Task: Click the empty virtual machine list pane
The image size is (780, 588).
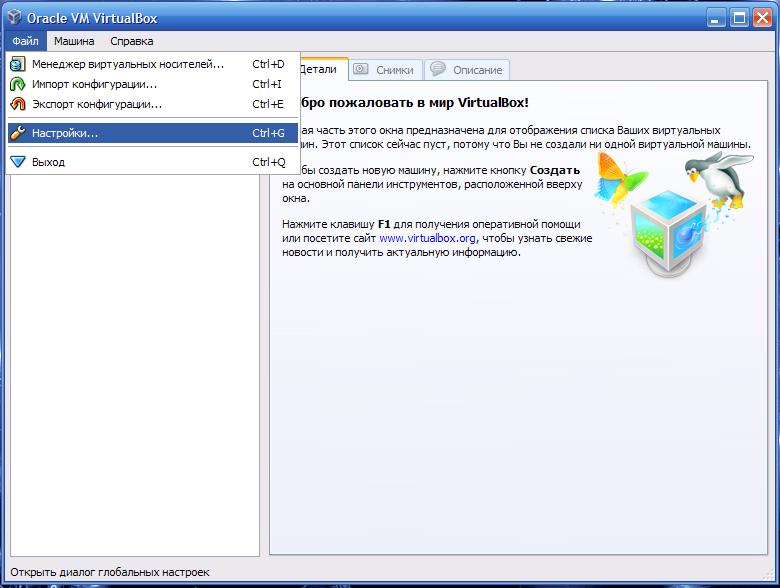Action: point(135,365)
